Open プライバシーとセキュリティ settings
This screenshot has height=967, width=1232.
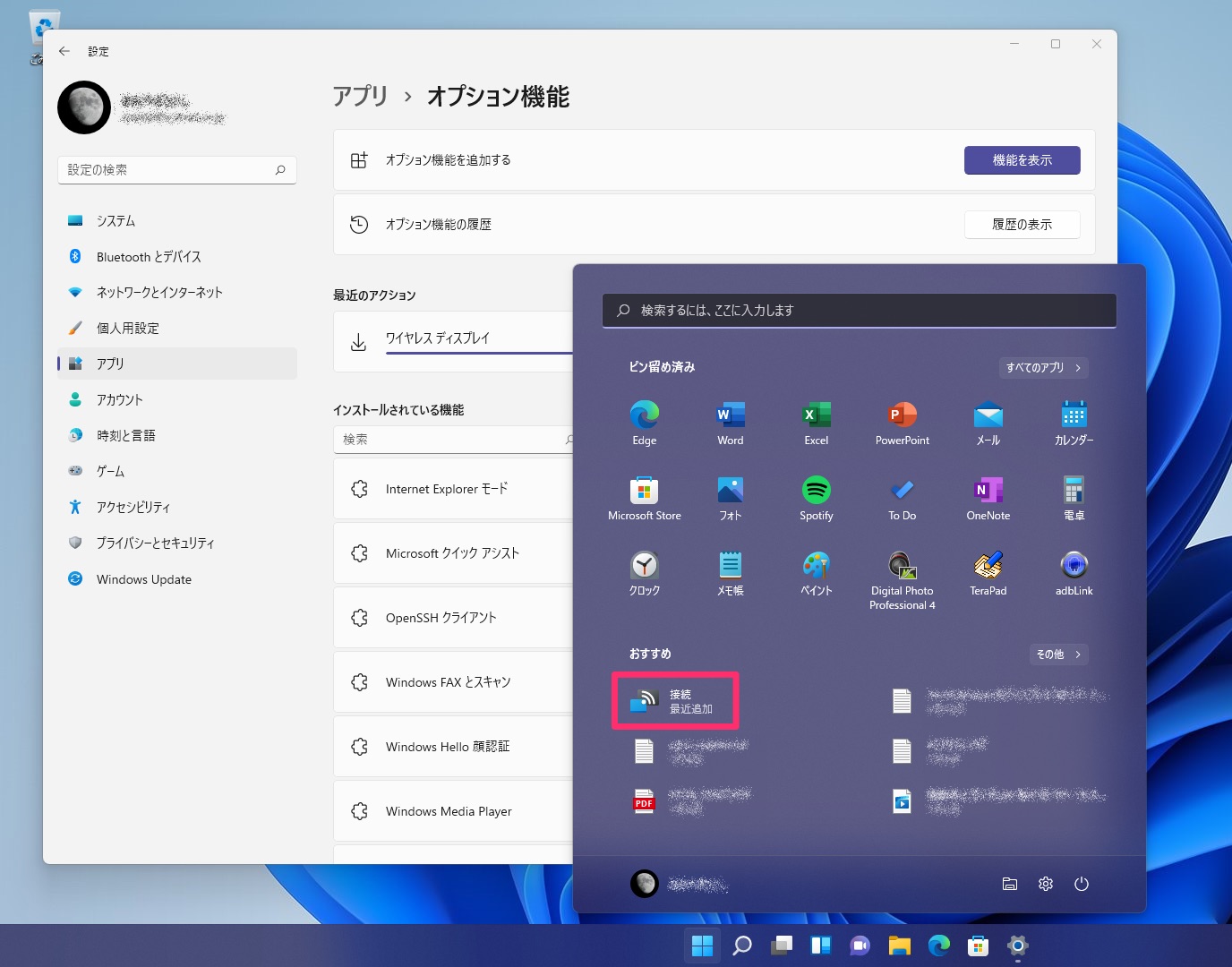click(177, 543)
